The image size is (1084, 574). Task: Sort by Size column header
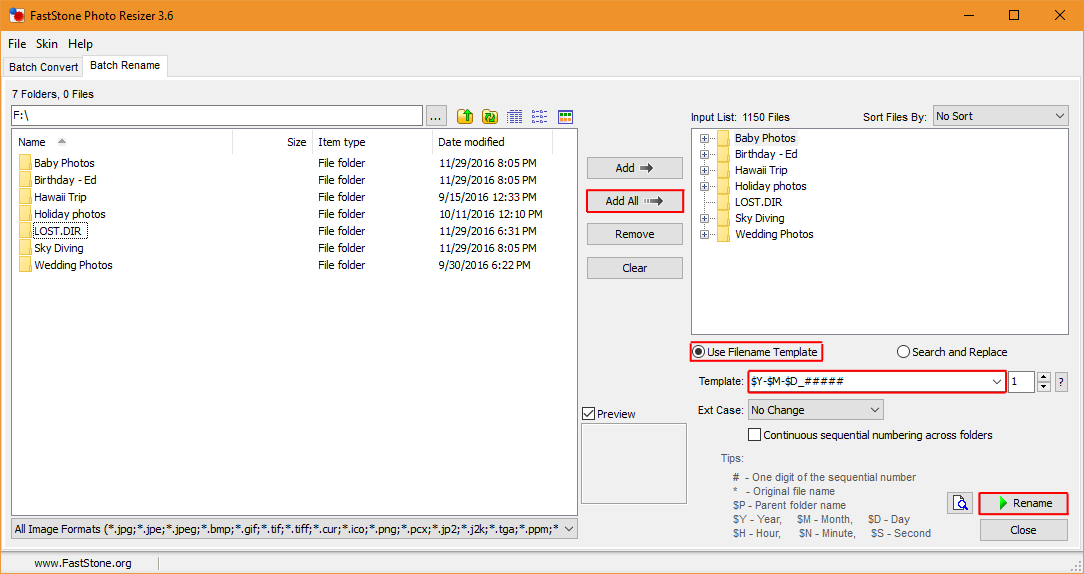click(273, 142)
